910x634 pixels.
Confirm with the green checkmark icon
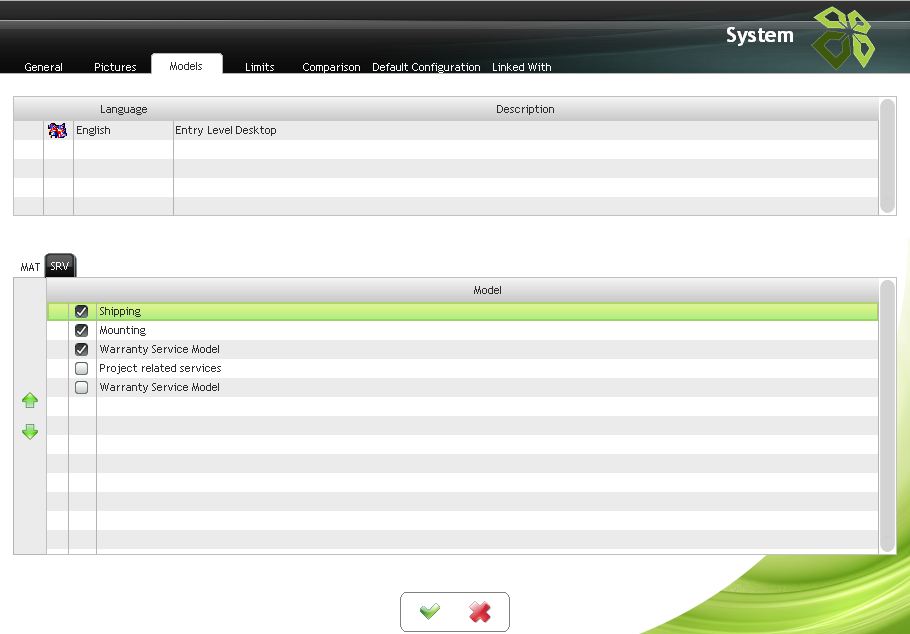(429, 611)
